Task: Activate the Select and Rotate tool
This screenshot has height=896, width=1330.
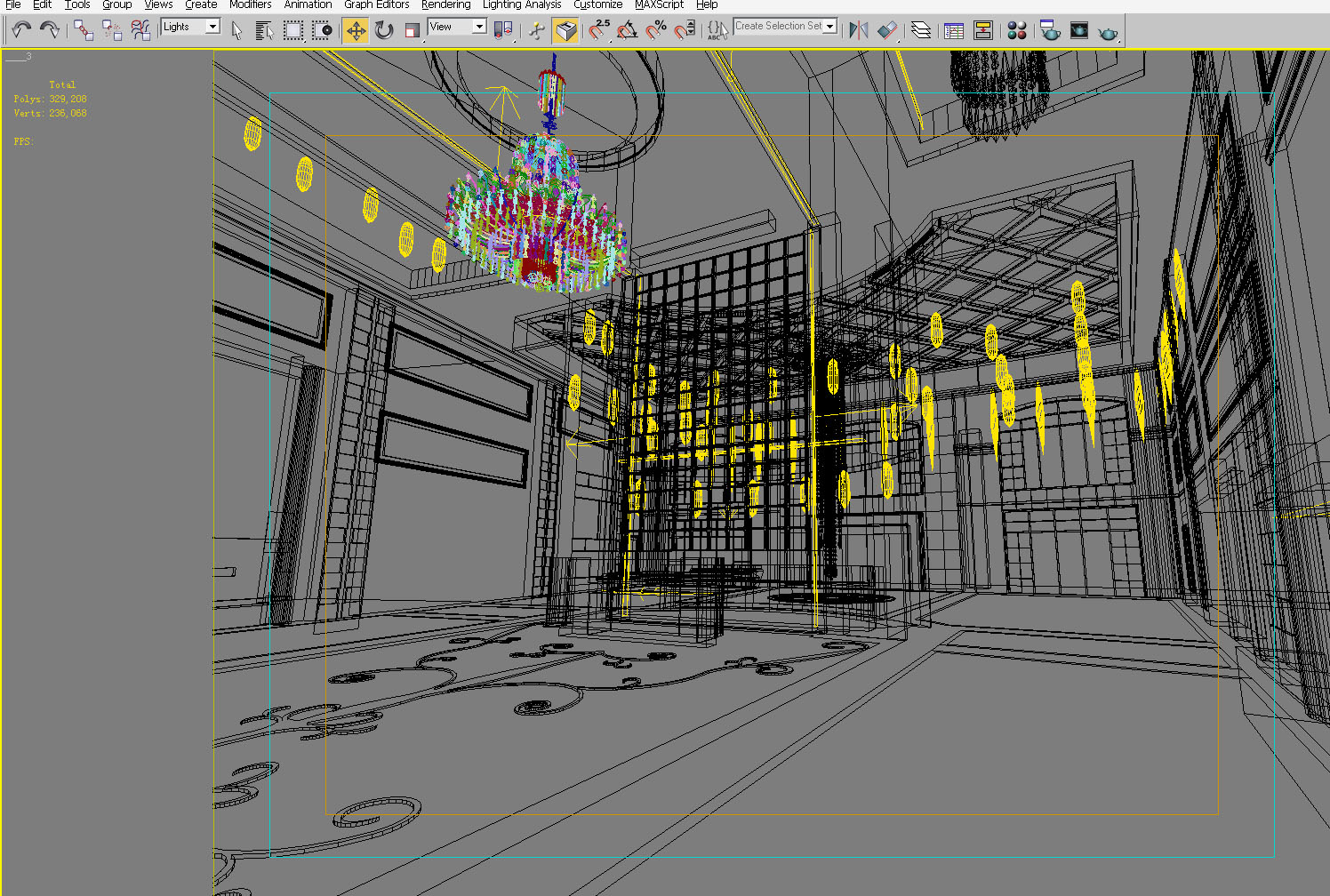Action: [383, 29]
